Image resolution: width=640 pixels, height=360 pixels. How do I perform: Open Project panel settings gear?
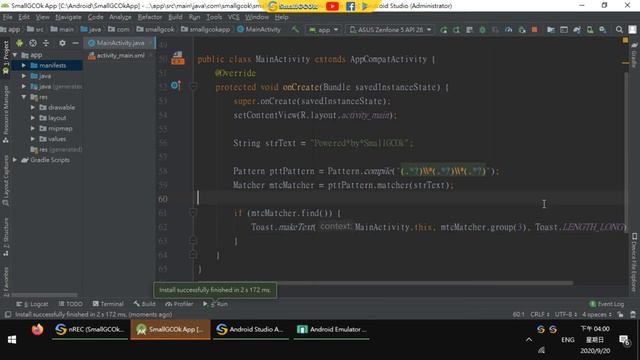(62, 43)
